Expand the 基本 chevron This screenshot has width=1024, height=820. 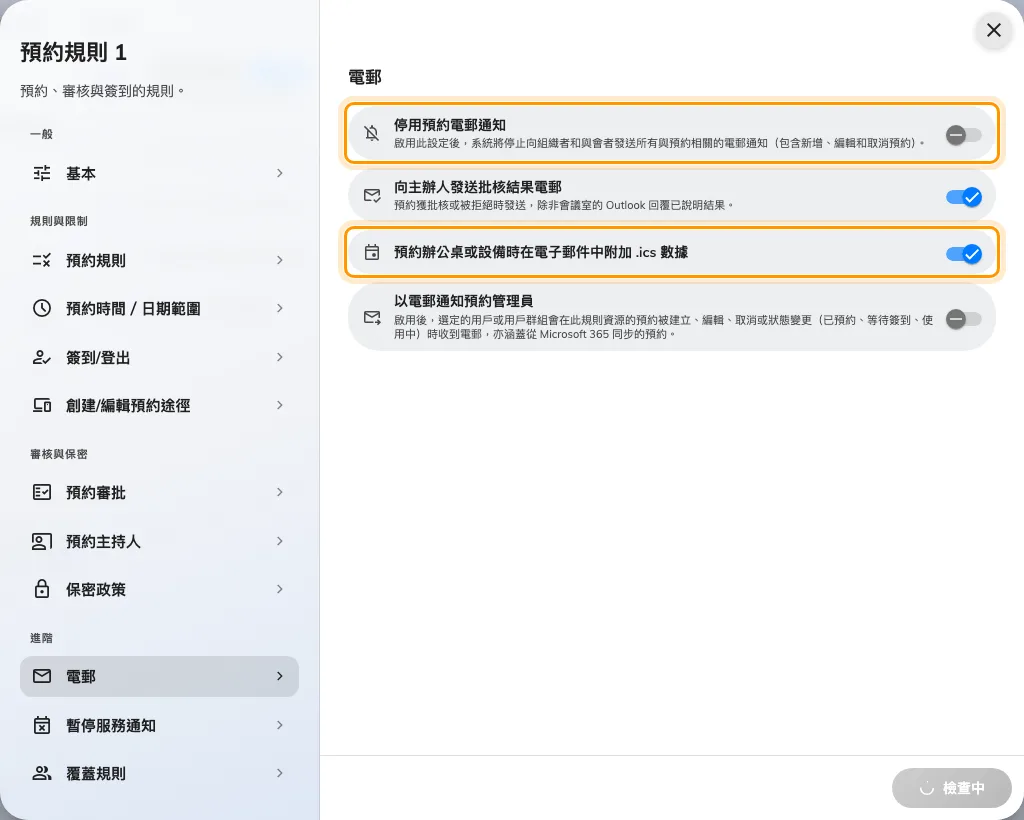[280, 173]
